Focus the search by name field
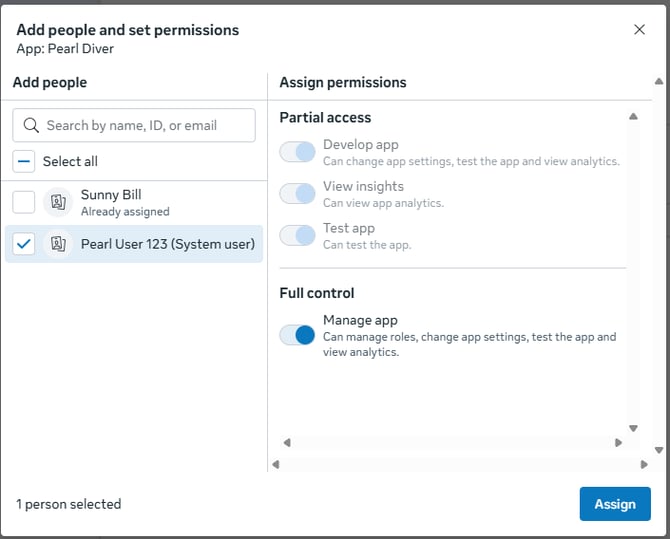This screenshot has width=670, height=539. 145,125
